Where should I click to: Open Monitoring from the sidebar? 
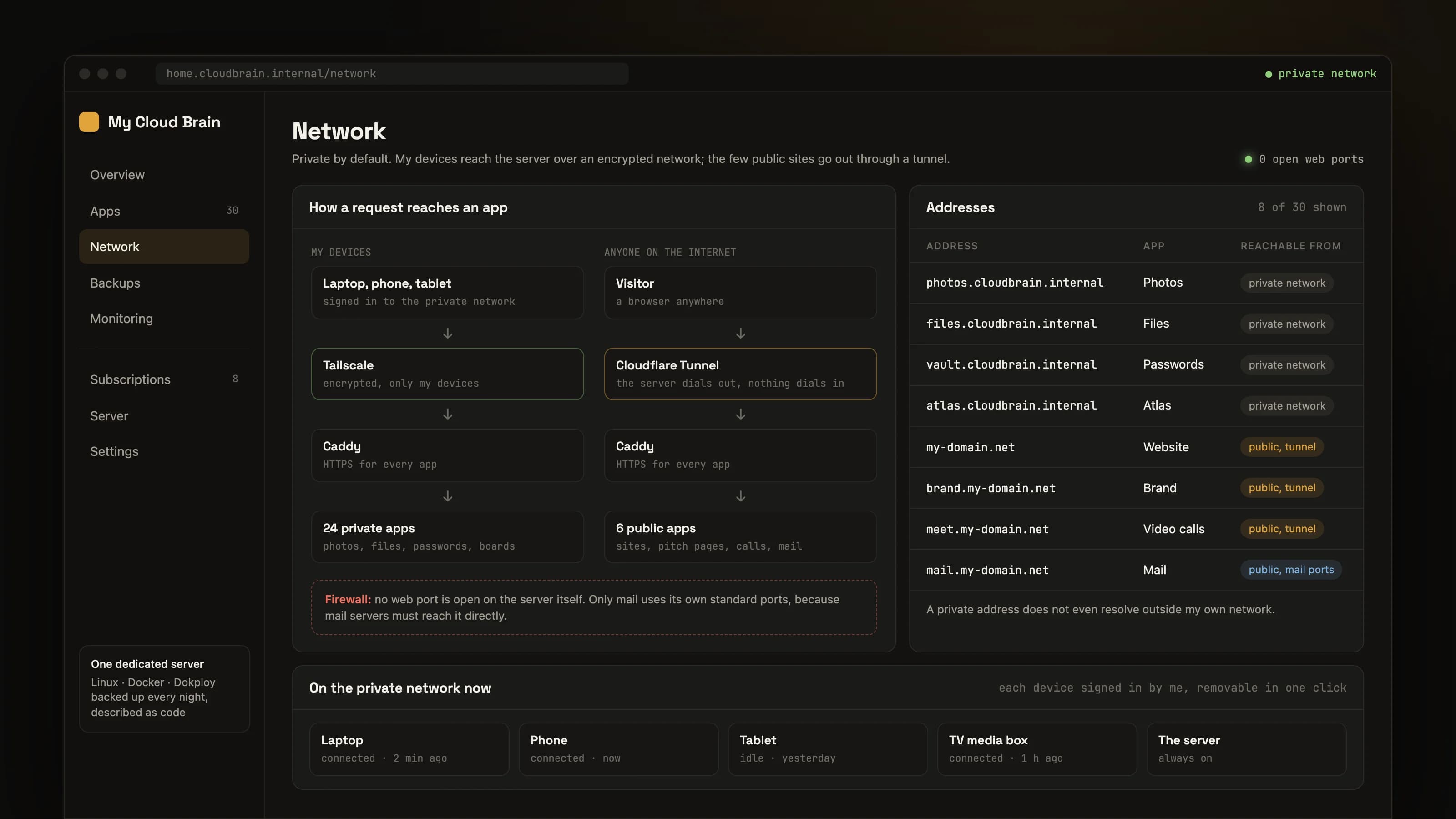[x=164, y=319]
